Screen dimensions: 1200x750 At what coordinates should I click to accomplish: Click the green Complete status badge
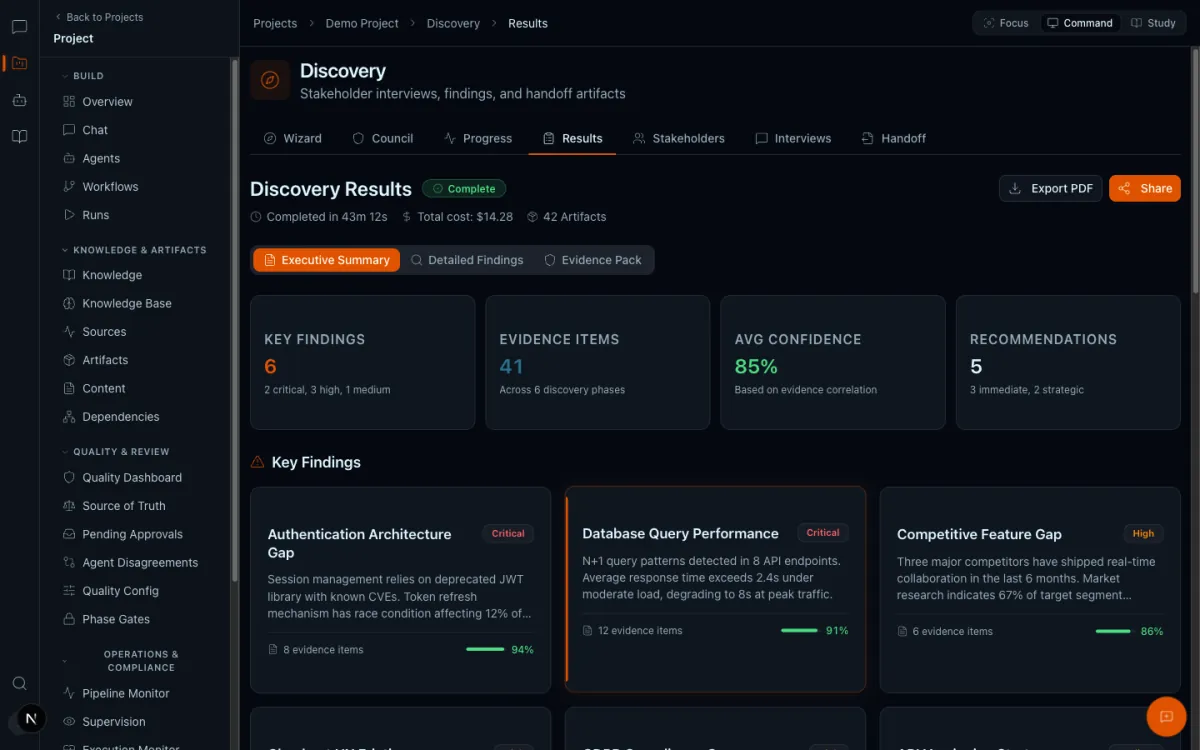pos(464,188)
